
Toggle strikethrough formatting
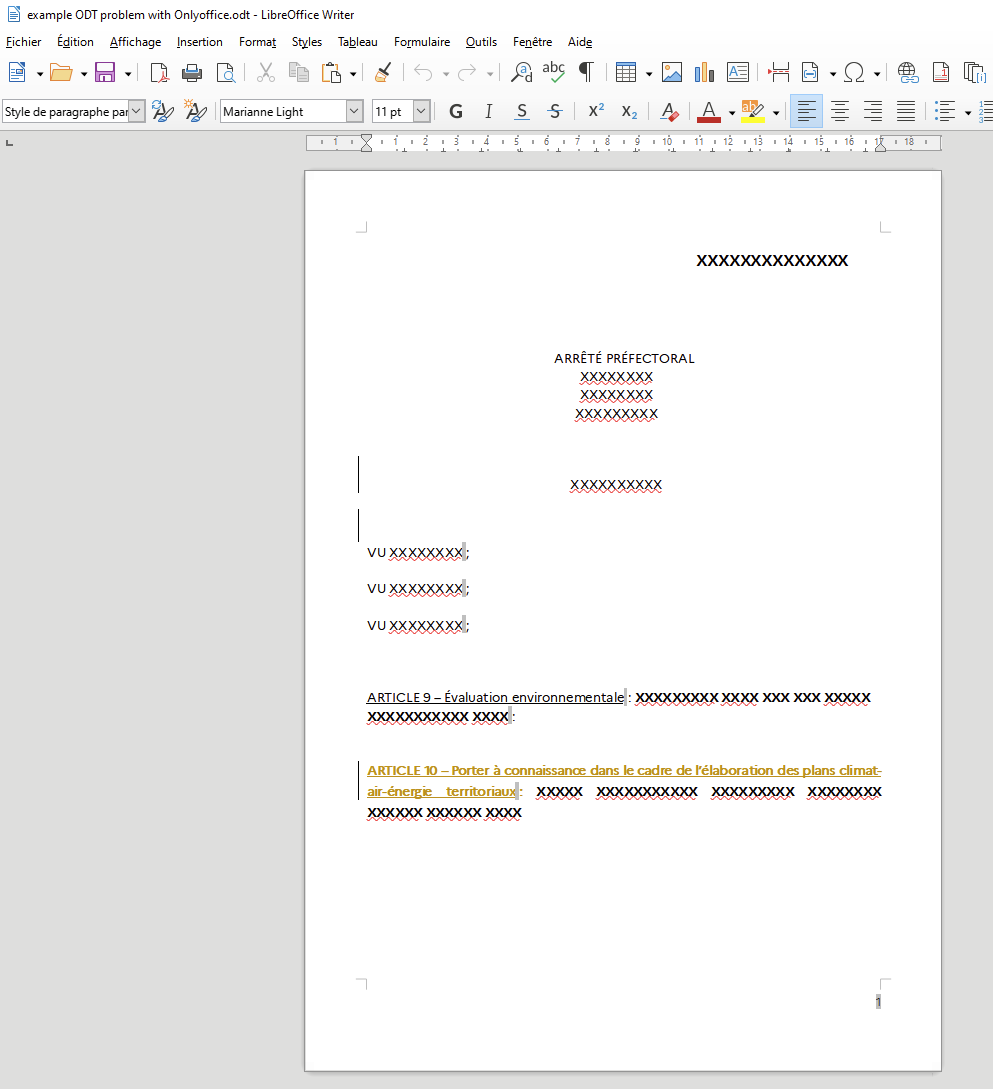pyautogui.click(x=554, y=111)
